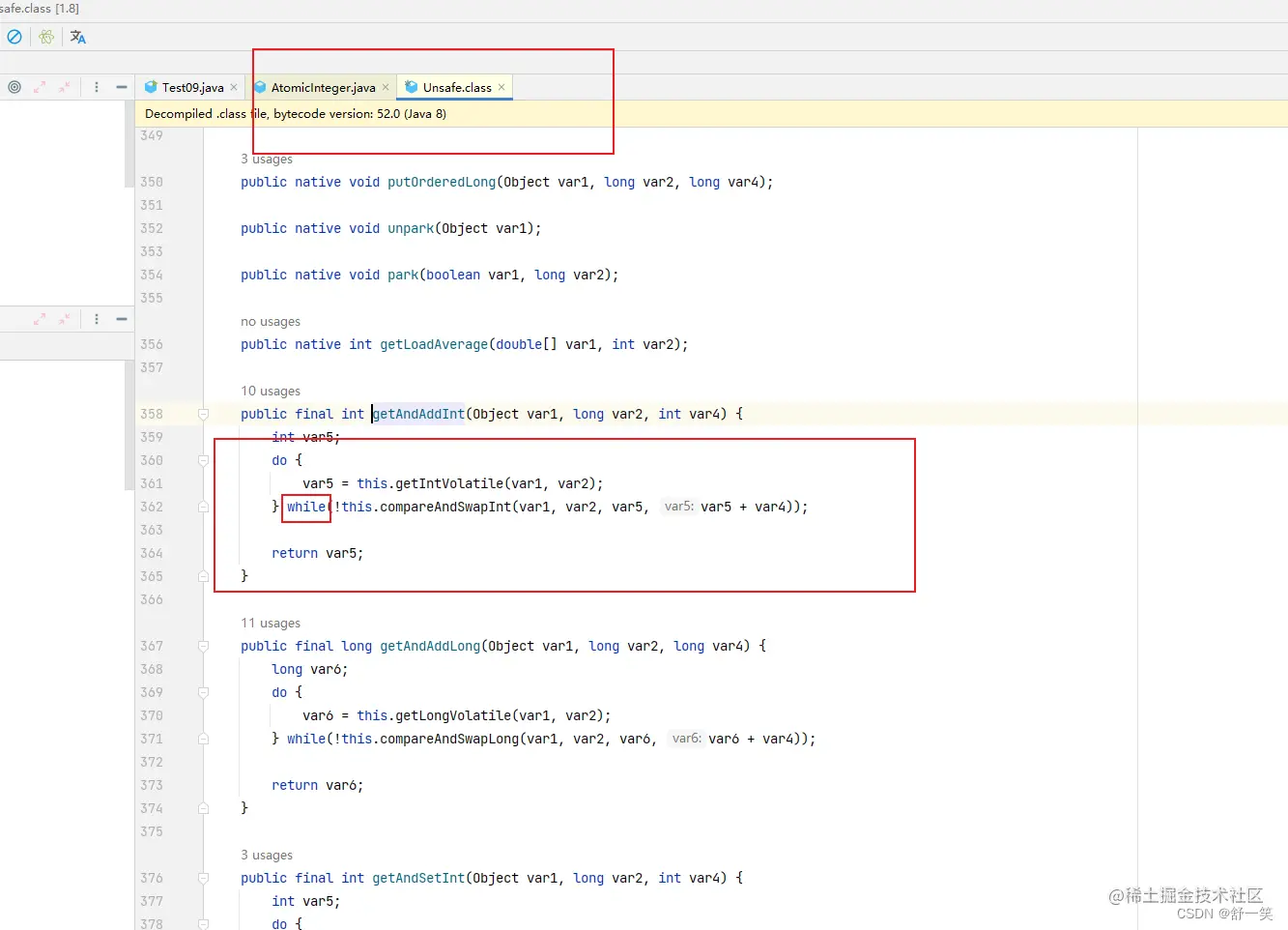The image size is (1288, 930).
Task: Click fold end marker at line 371
Action: click(203, 739)
